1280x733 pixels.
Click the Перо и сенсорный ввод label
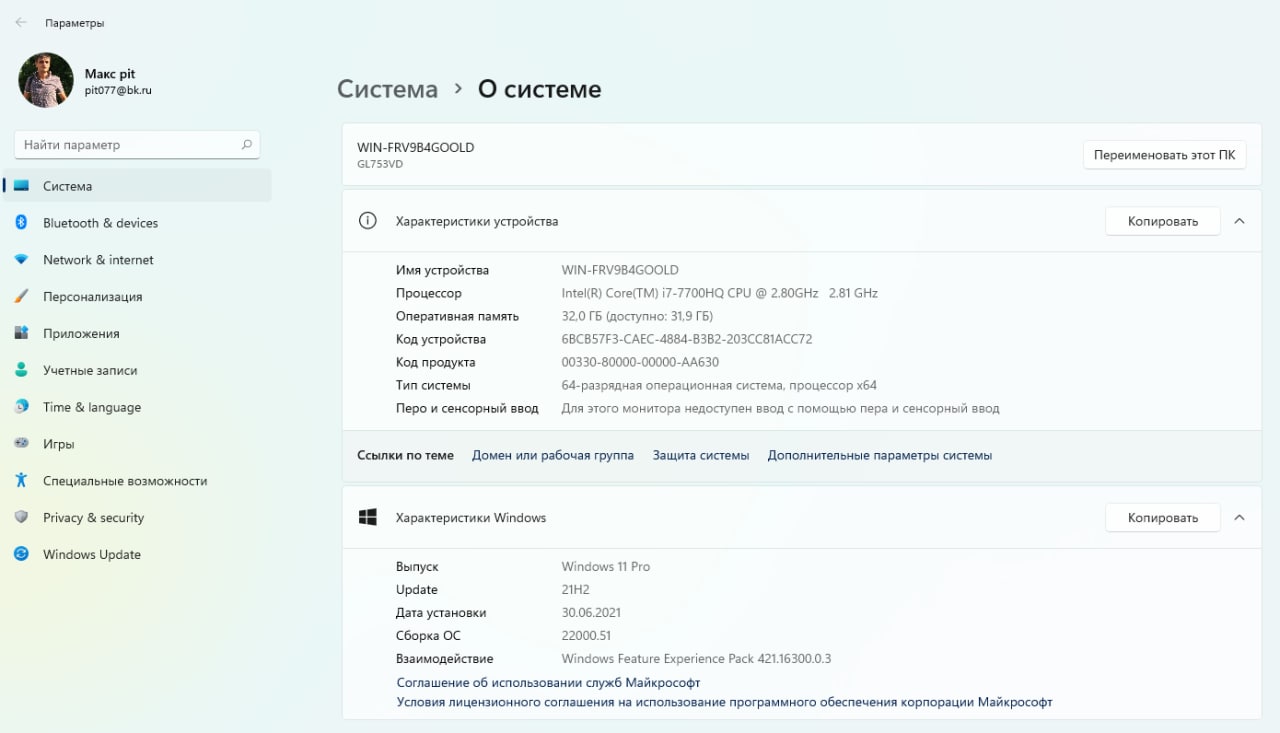(467, 408)
